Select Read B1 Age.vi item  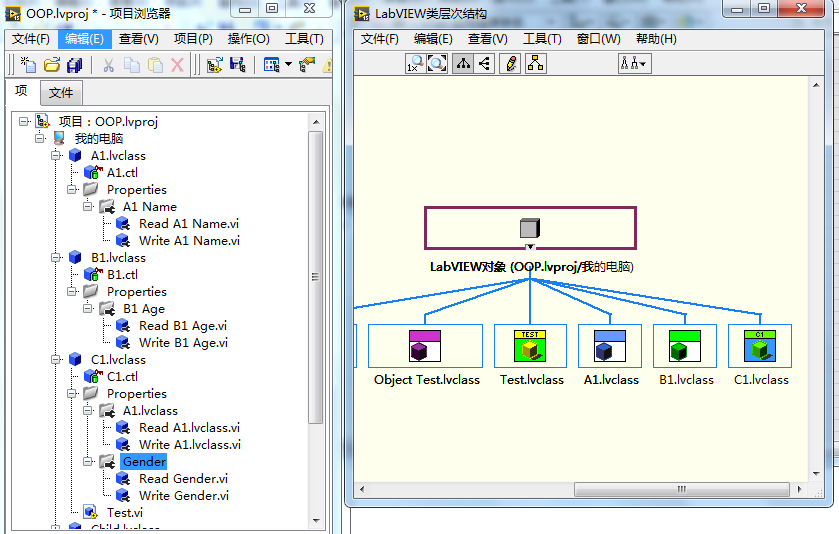coord(183,326)
